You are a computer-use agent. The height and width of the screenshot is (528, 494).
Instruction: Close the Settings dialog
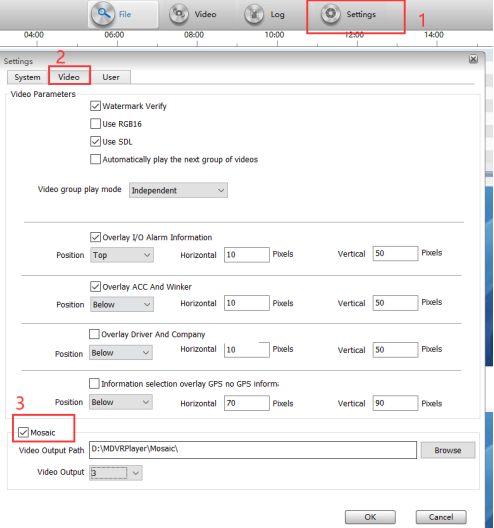pyautogui.click(x=473, y=59)
